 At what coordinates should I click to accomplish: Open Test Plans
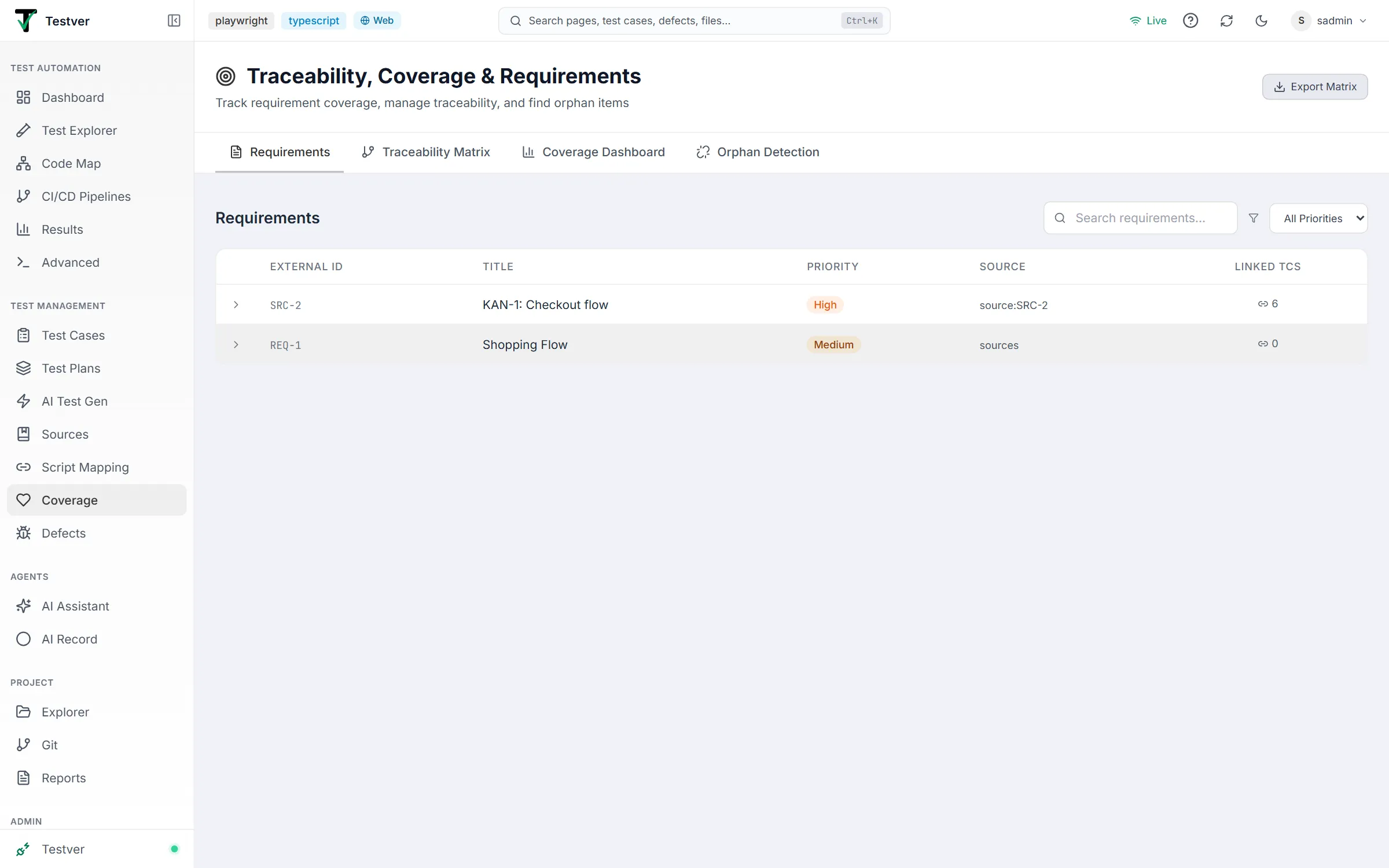point(97,368)
